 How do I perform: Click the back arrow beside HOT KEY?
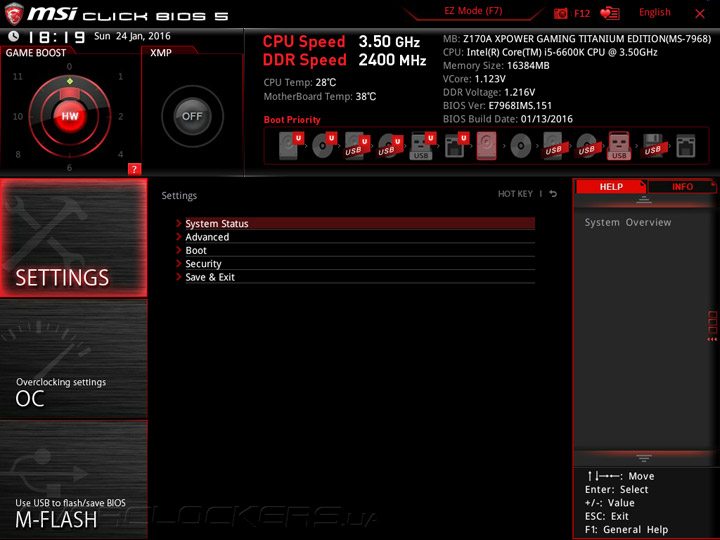tap(553, 194)
